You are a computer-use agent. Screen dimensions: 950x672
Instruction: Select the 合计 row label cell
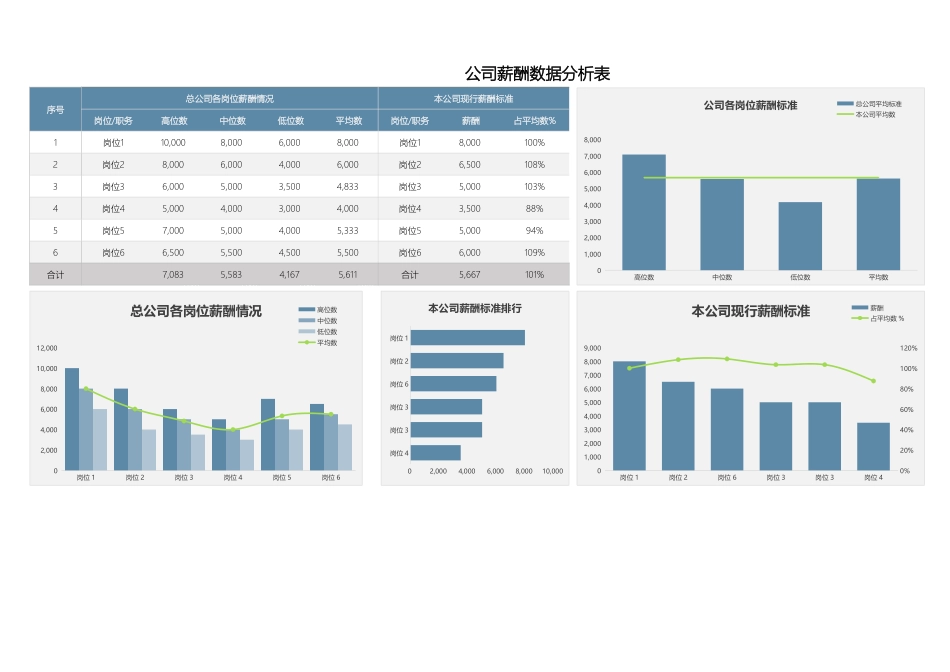[x=55, y=273]
